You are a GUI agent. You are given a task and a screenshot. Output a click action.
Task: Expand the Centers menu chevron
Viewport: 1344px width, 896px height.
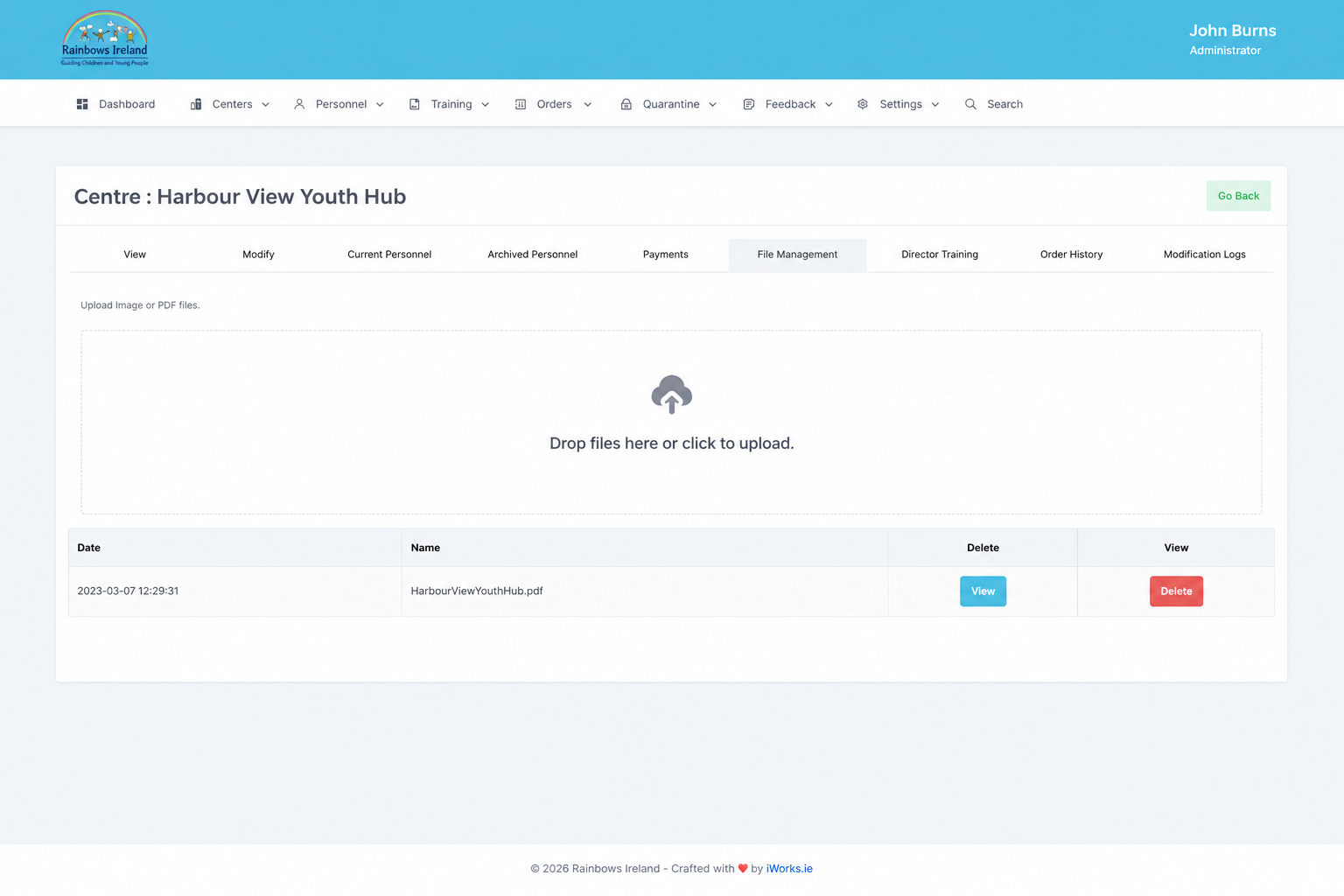pyautogui.click(x=265, y=105)
